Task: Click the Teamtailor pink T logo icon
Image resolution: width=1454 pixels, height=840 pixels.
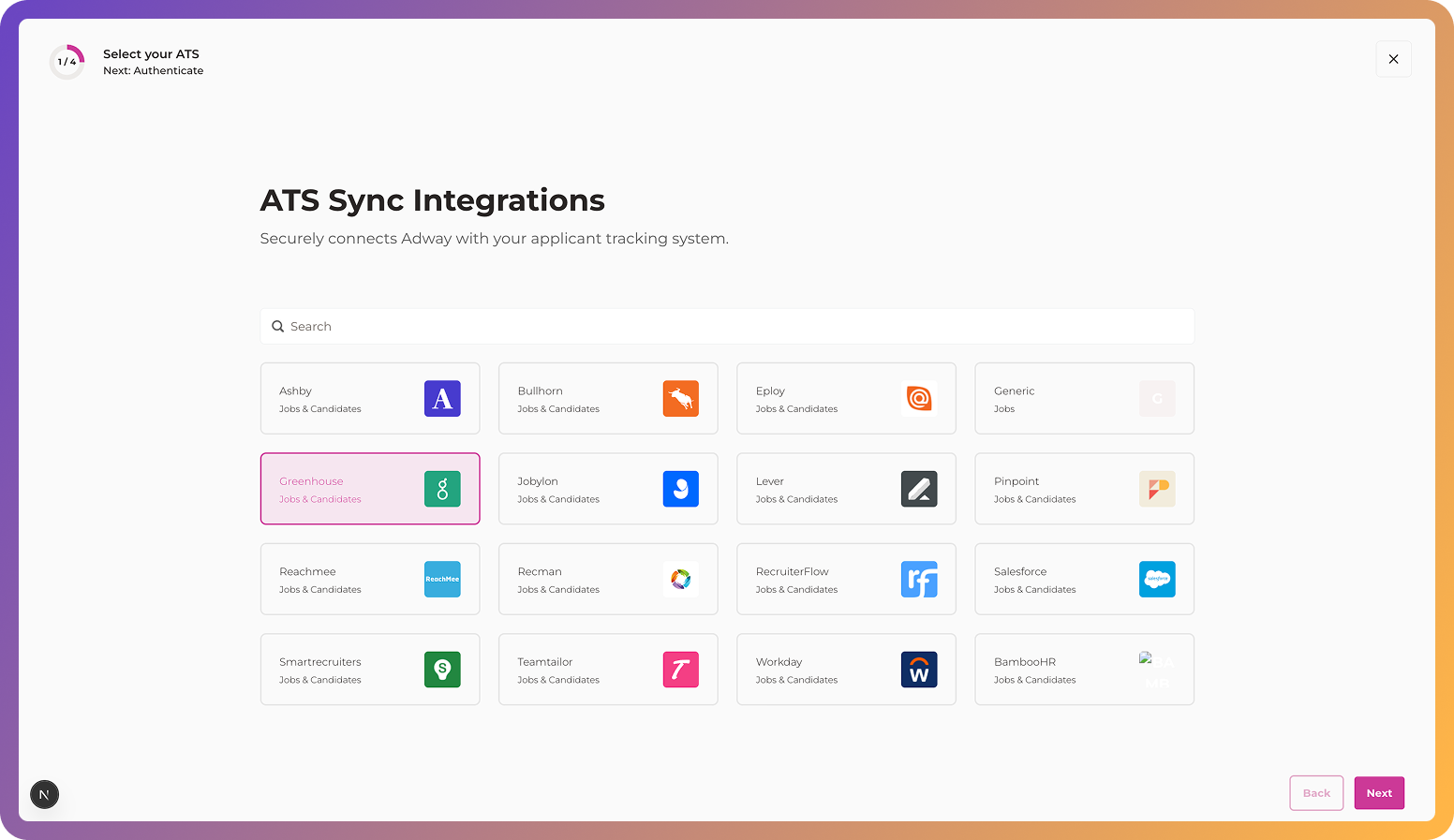Action: click(680, 670)
